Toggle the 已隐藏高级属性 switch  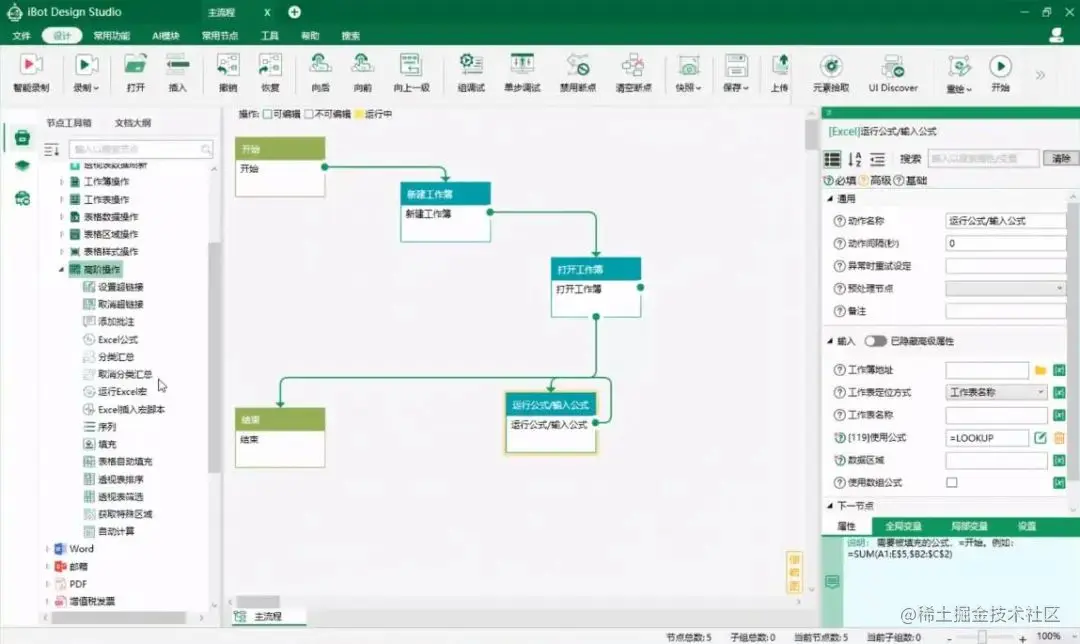[875, 341]
